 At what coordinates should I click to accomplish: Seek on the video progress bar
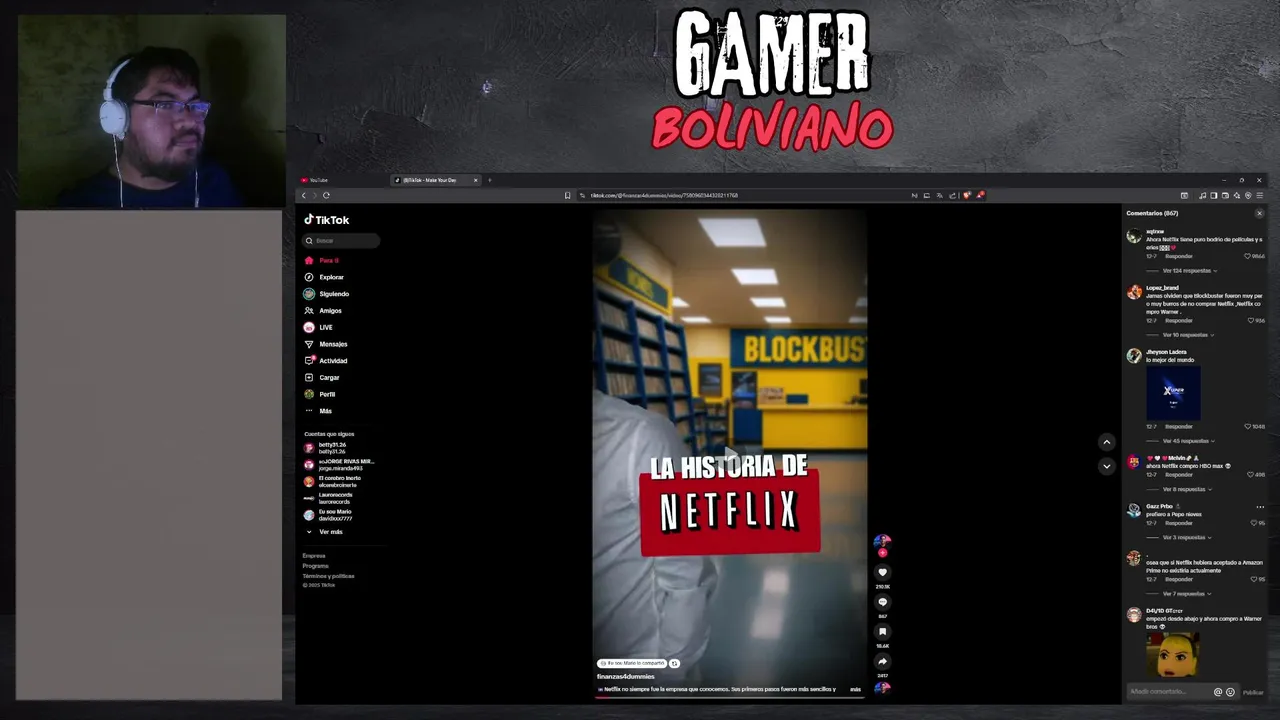730,696
